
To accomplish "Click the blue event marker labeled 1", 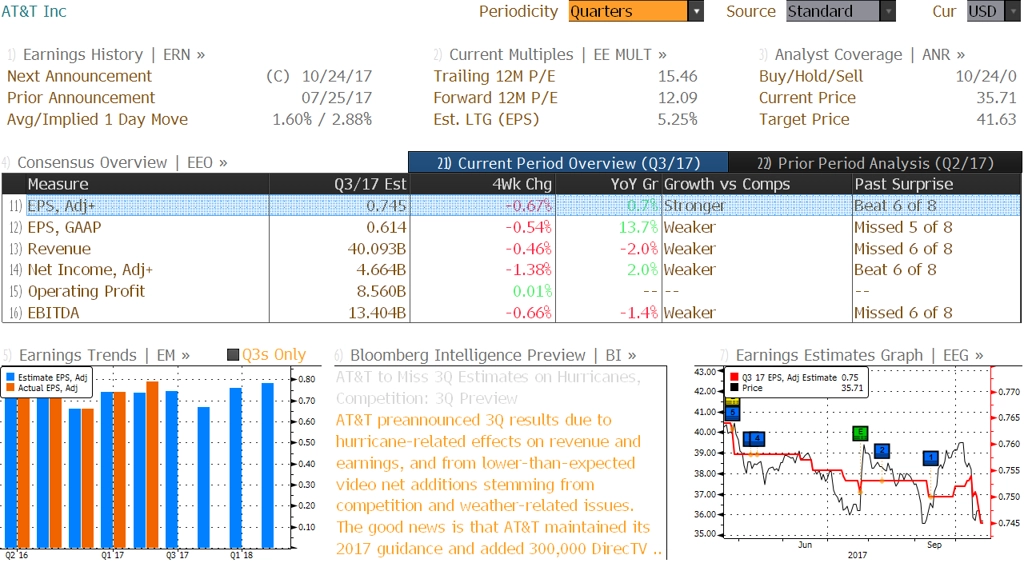I will 931,458.
